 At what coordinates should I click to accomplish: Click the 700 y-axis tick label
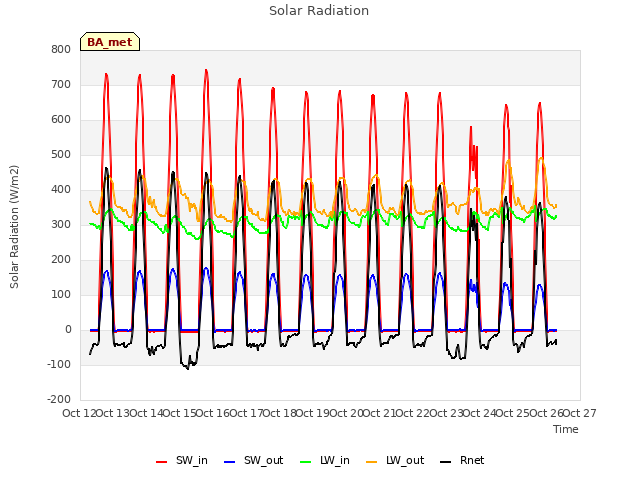(61, 84)
